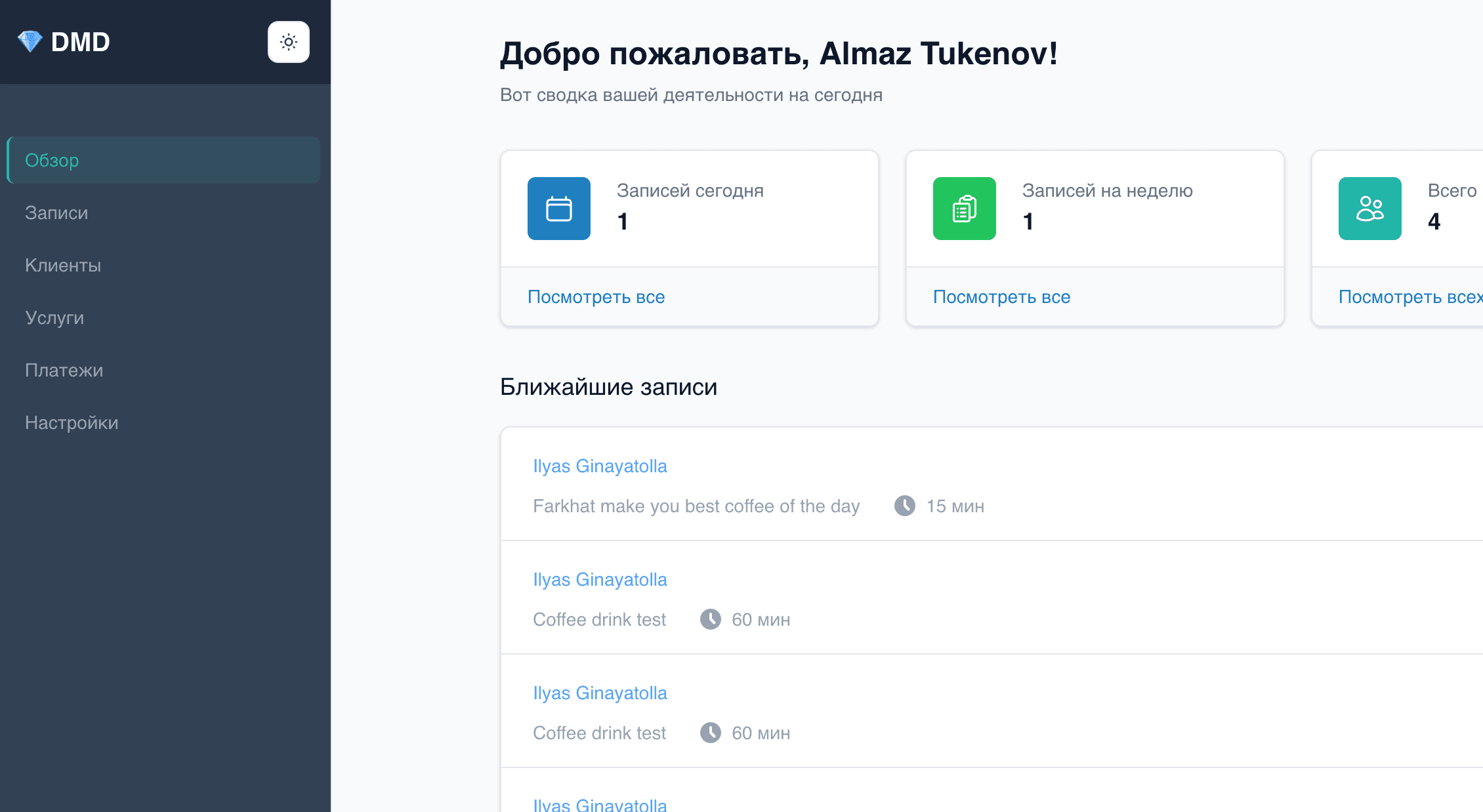Image resolution: width=1483 pixels, height=812 pixels.
Task: Click the Записей сегодня label
Action: point(690,190)
